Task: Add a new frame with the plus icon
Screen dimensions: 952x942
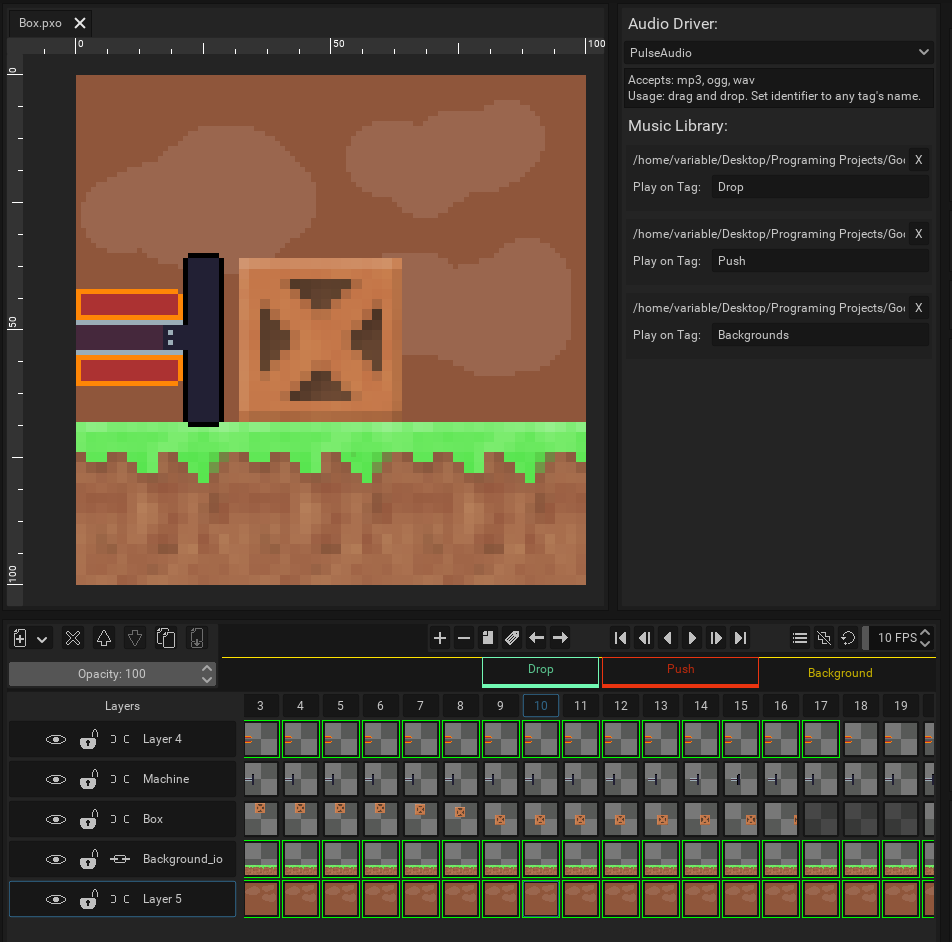Action: coord(440,638)
